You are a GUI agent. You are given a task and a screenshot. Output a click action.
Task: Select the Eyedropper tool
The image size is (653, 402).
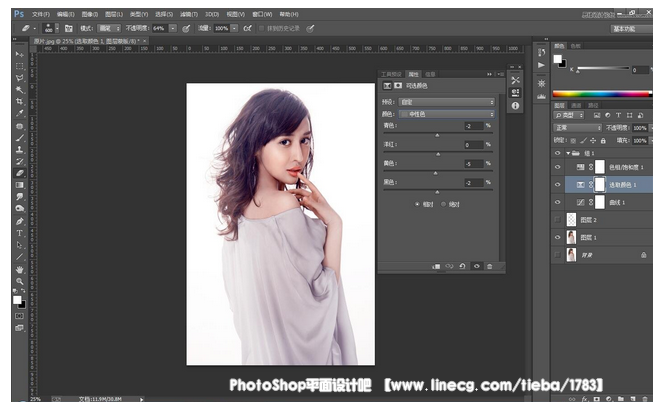click(20, 113)
